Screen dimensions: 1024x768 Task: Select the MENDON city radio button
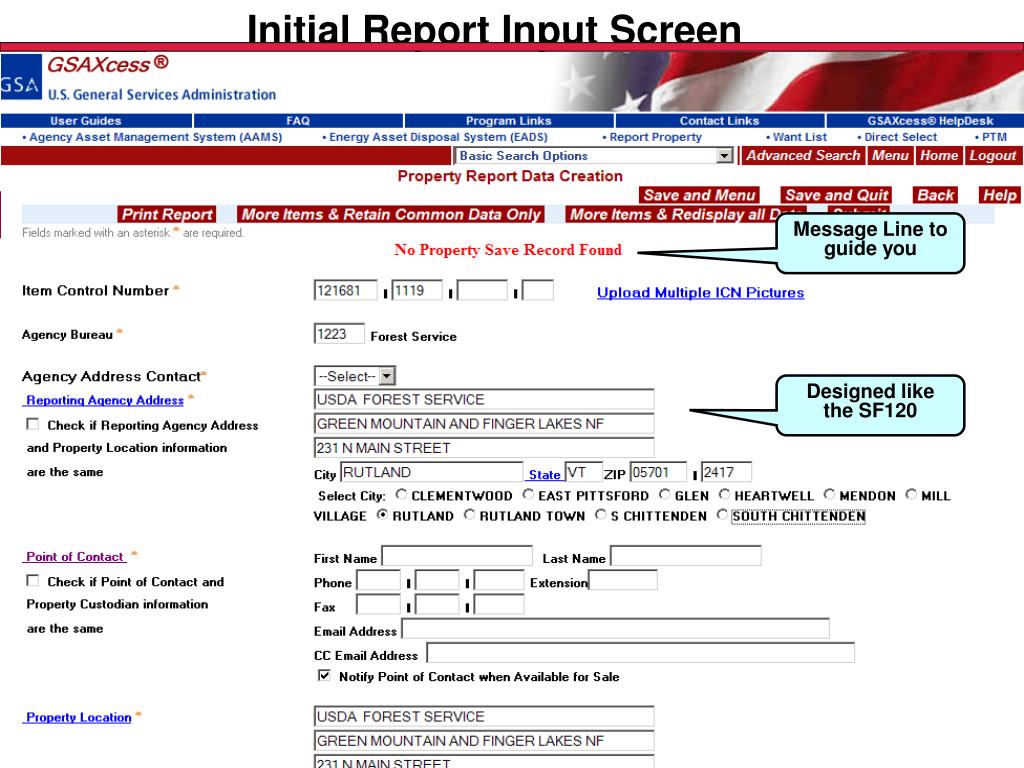pyautogui.click(x=829, y=494)
